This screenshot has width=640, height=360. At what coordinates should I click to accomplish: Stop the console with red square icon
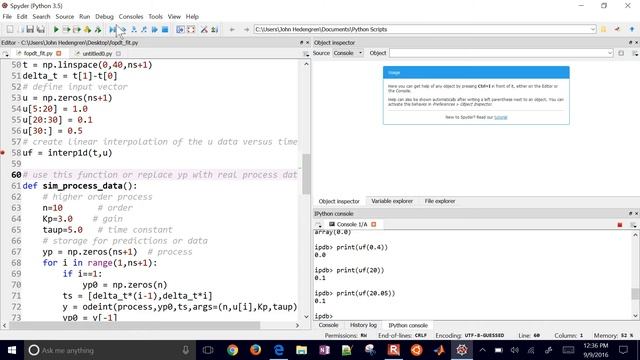(620, 225)
